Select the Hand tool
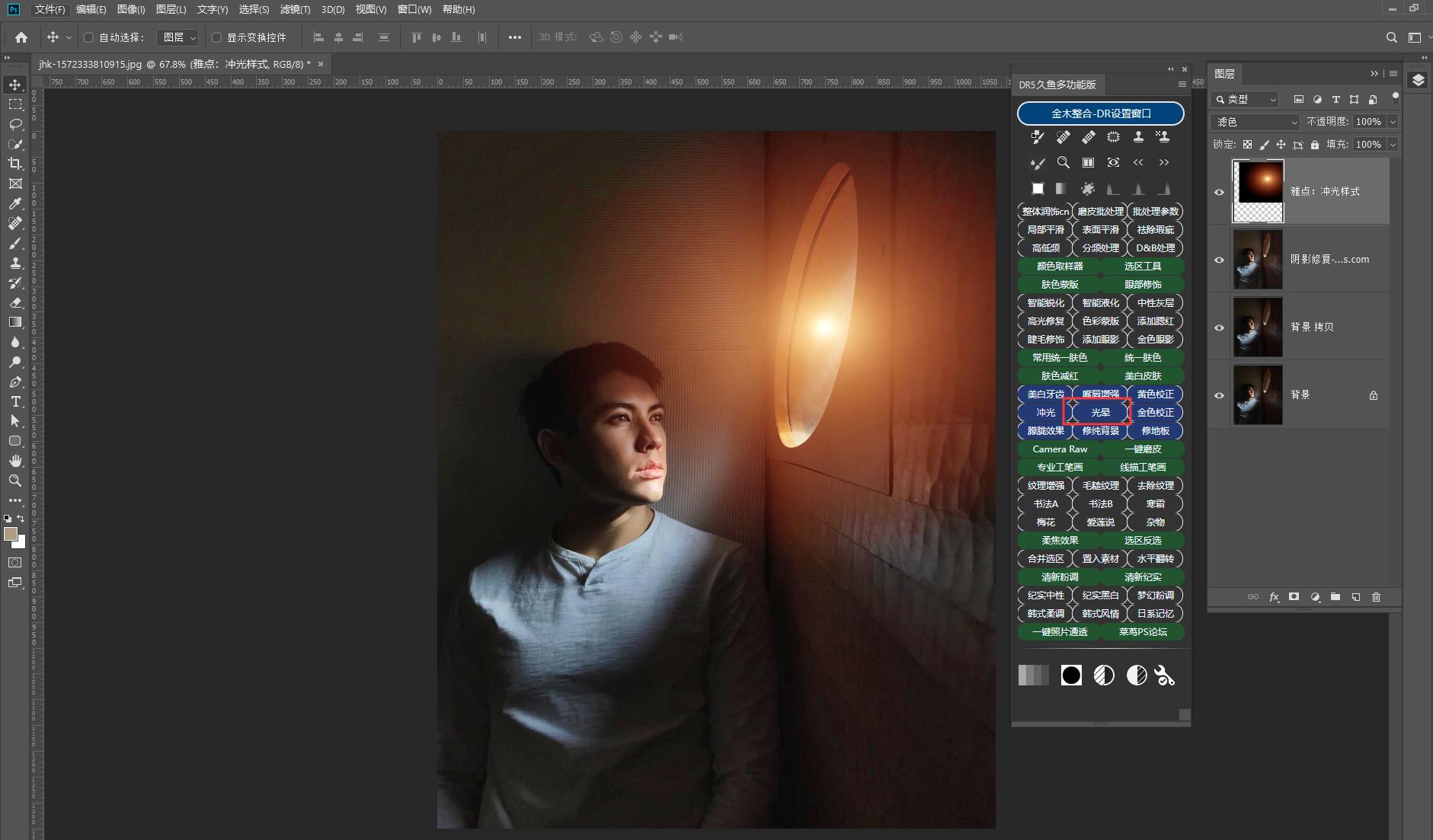Image resolution: width=1433 pixels, height=840 pixels. click(15, 461)
